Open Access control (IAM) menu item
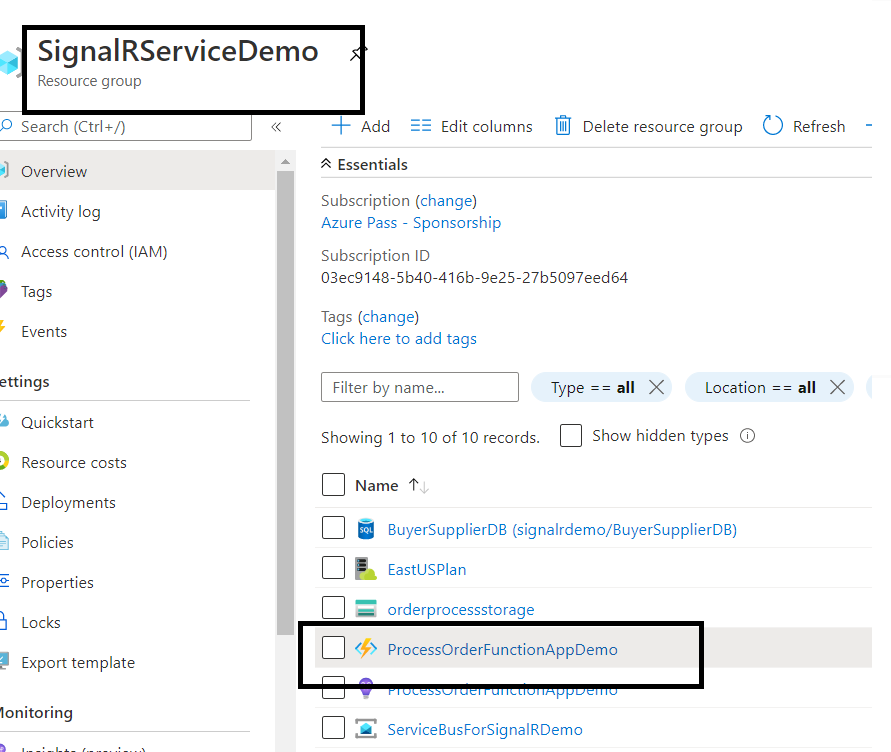Image resolution: width=891 pixels, height=752 pixels. tap(94, 252)
